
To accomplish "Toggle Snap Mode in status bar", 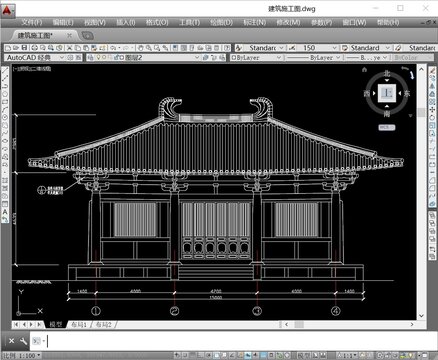I will (185, 355).
